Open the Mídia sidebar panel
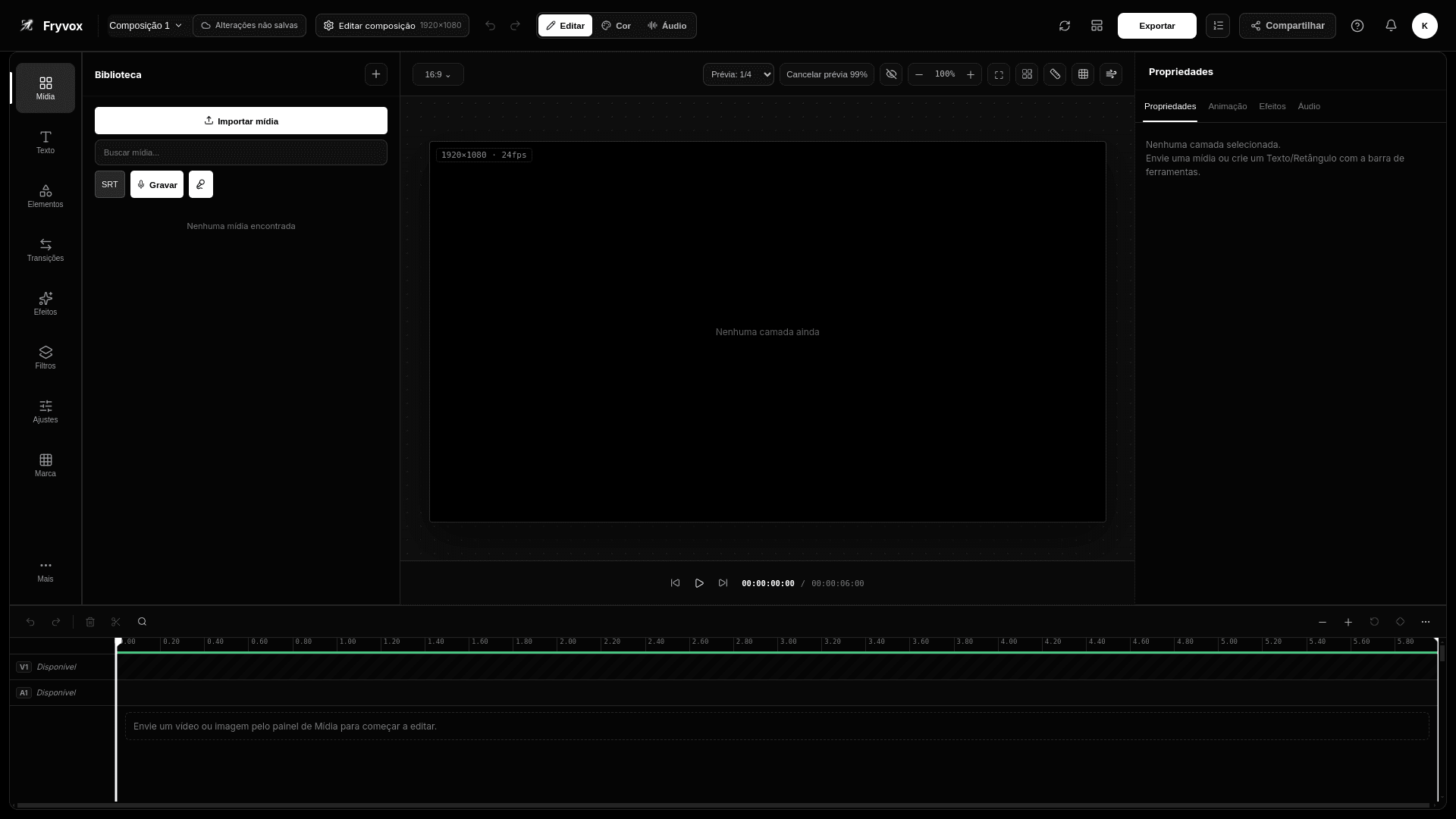 tap(45, 88)
